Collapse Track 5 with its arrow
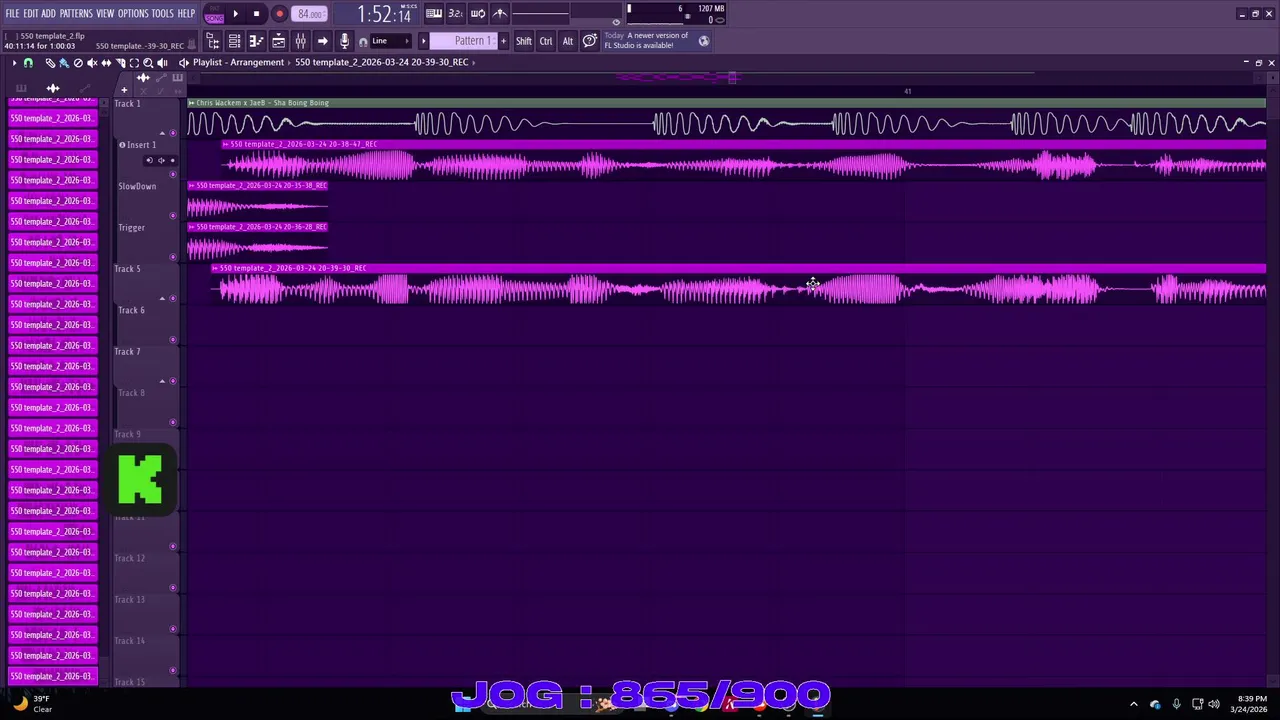Screen dimensions: 1280x720 click(162, 298)
